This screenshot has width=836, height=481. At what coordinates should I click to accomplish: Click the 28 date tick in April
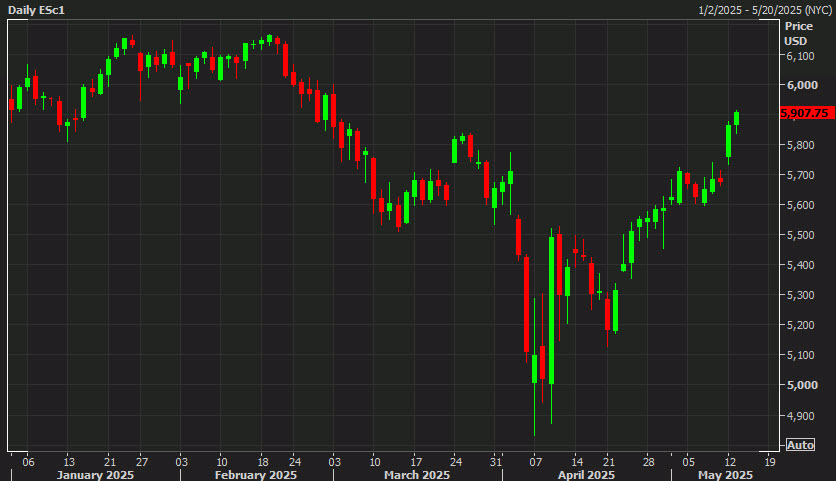tap(648, 462)
